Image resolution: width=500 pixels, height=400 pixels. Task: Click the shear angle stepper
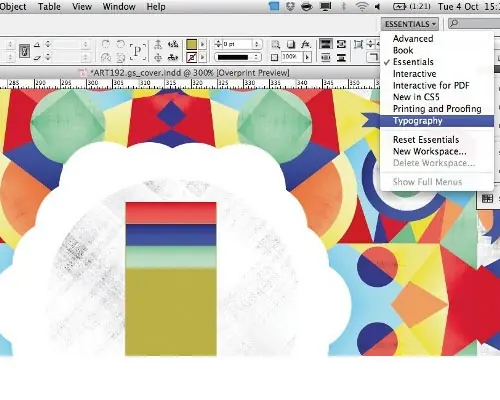pyautogui.click(x=48, y=58)
